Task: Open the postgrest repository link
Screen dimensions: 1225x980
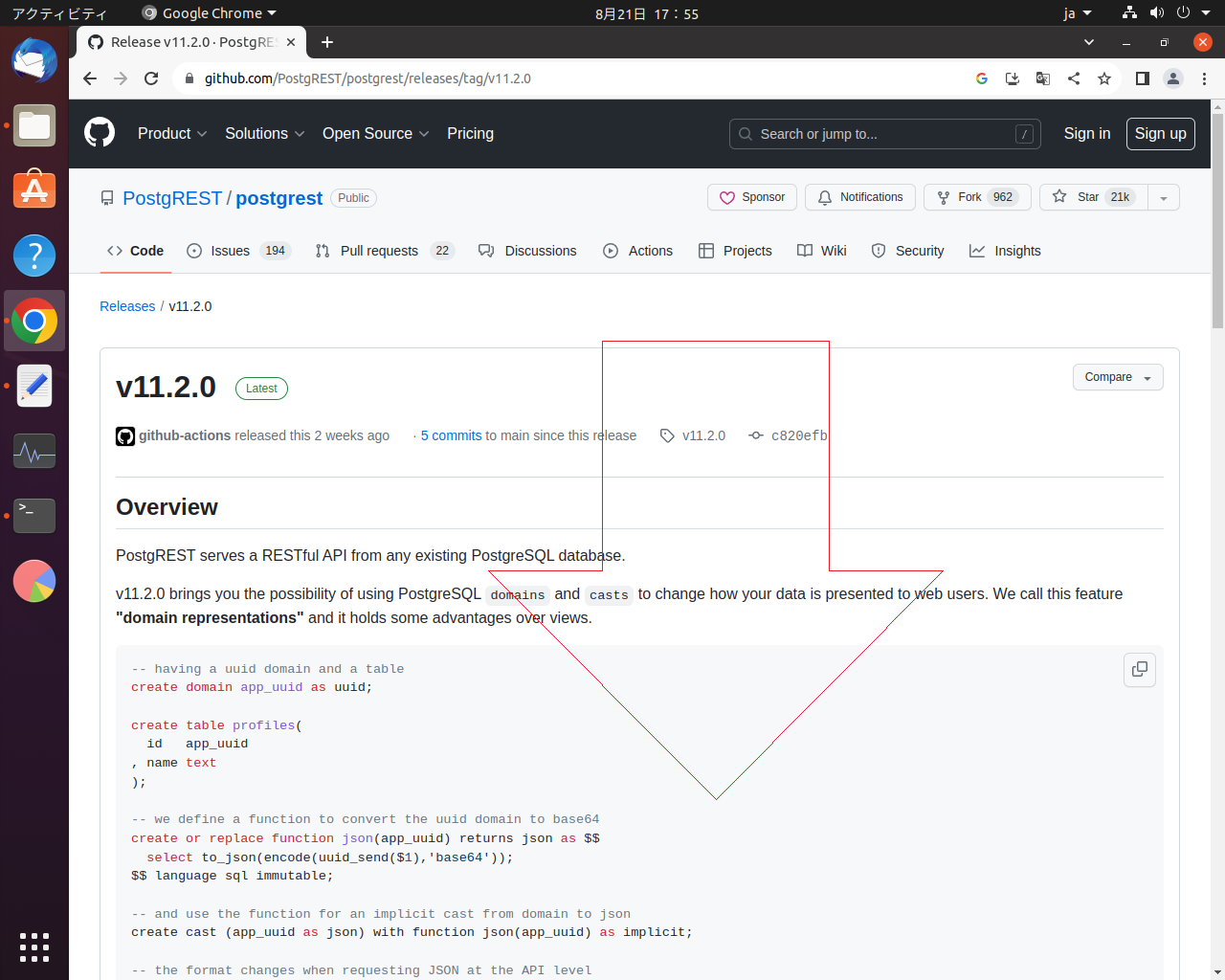Action: pos(278,198)
